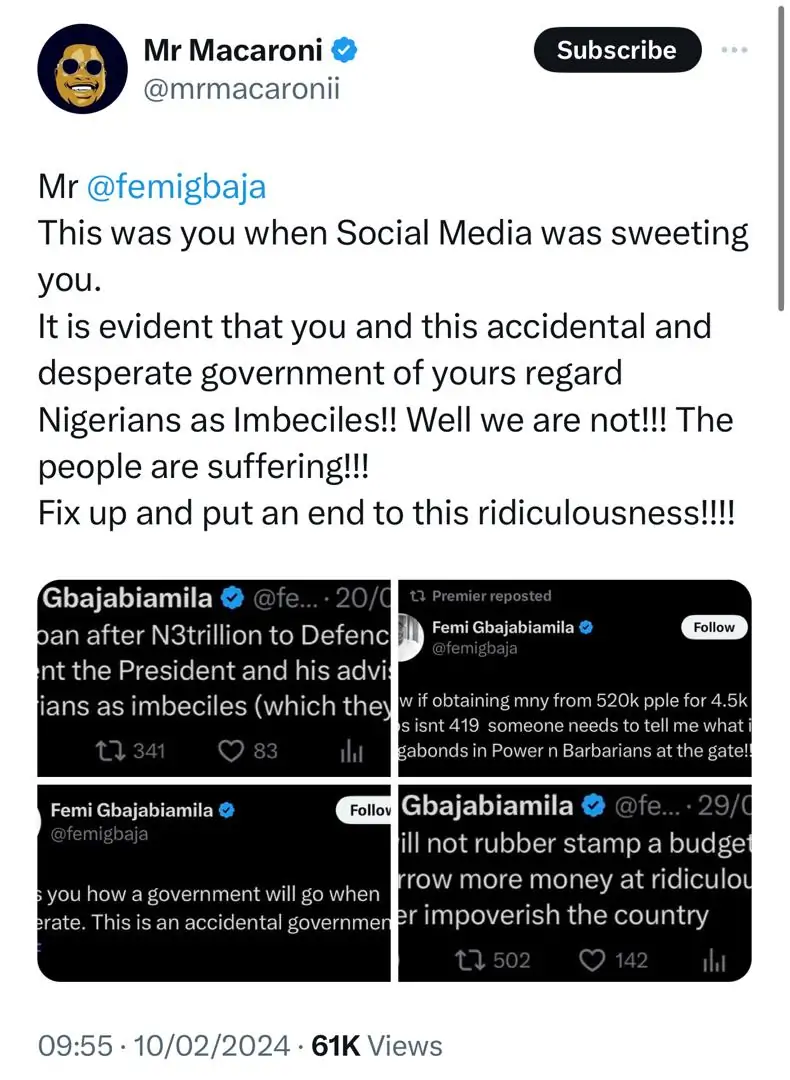
Task: Open analytics icon in bottom-right screenshot
Action: [x=712, y=961]
